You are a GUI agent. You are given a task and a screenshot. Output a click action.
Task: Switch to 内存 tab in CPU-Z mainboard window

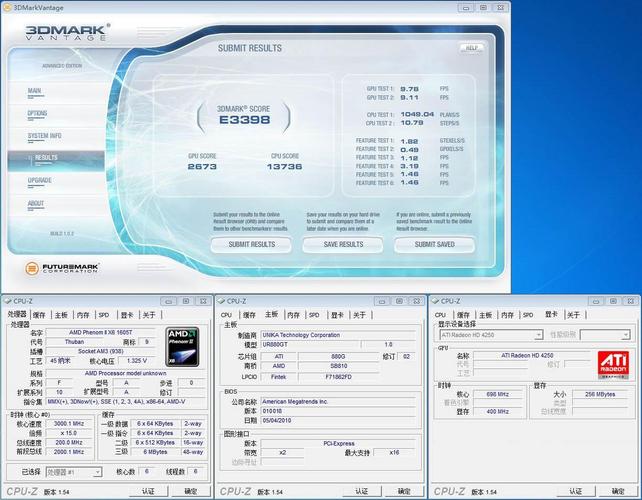point(294,314)
